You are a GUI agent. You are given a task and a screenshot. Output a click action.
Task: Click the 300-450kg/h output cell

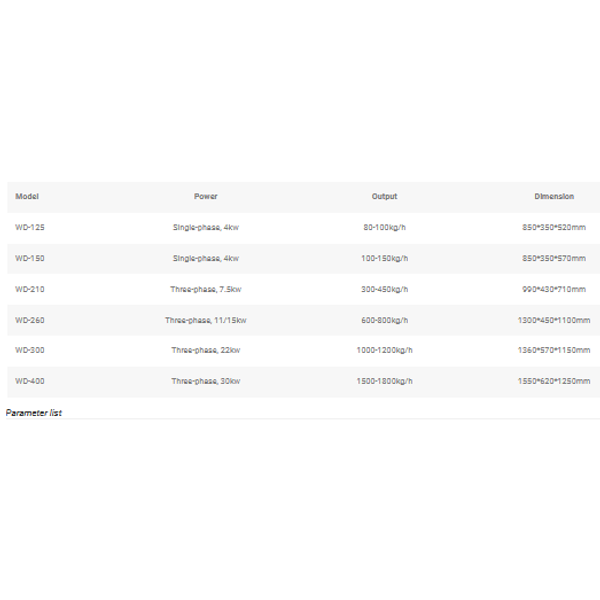point(384,289)
